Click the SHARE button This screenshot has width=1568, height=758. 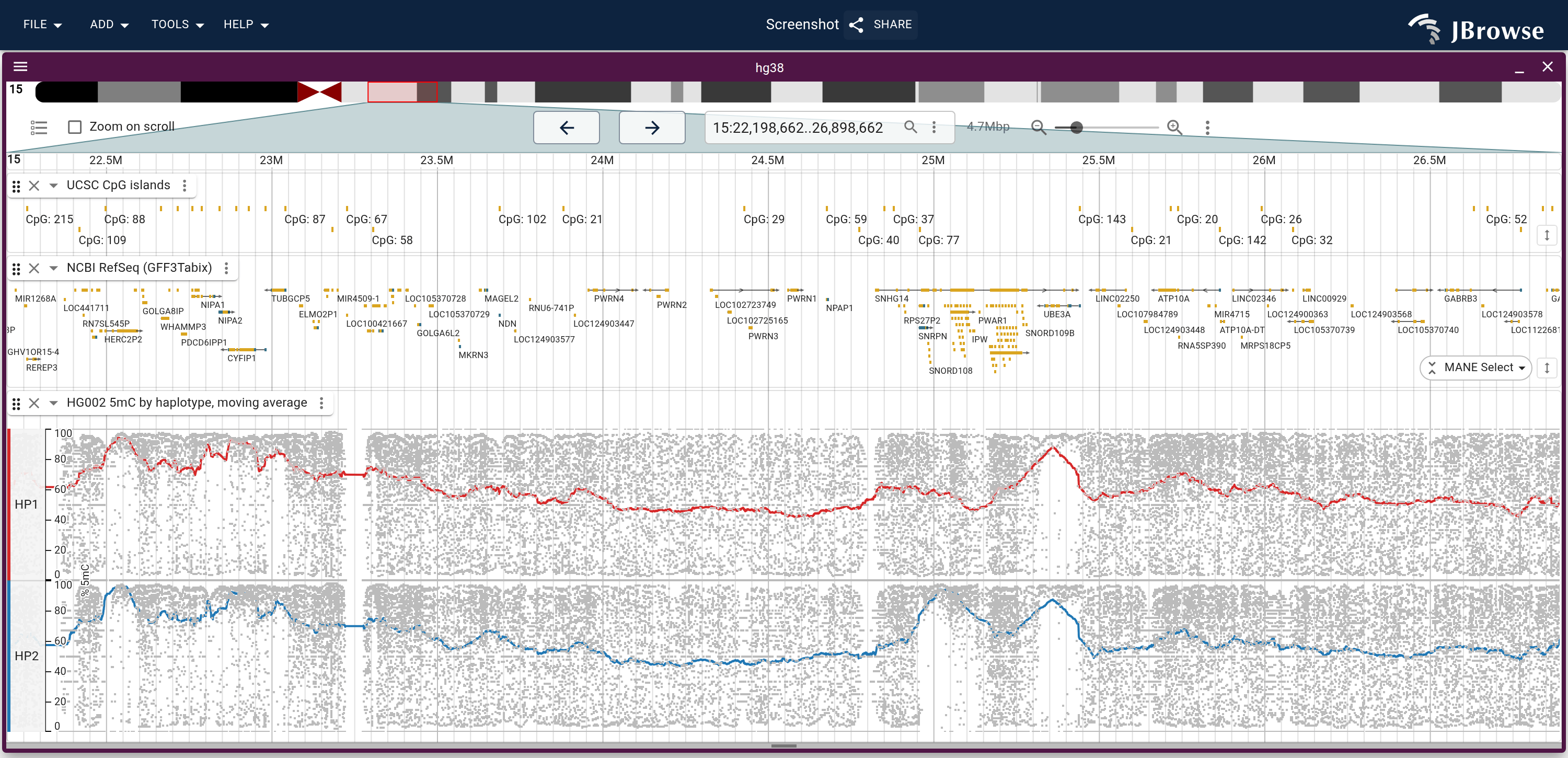[881, 25]
